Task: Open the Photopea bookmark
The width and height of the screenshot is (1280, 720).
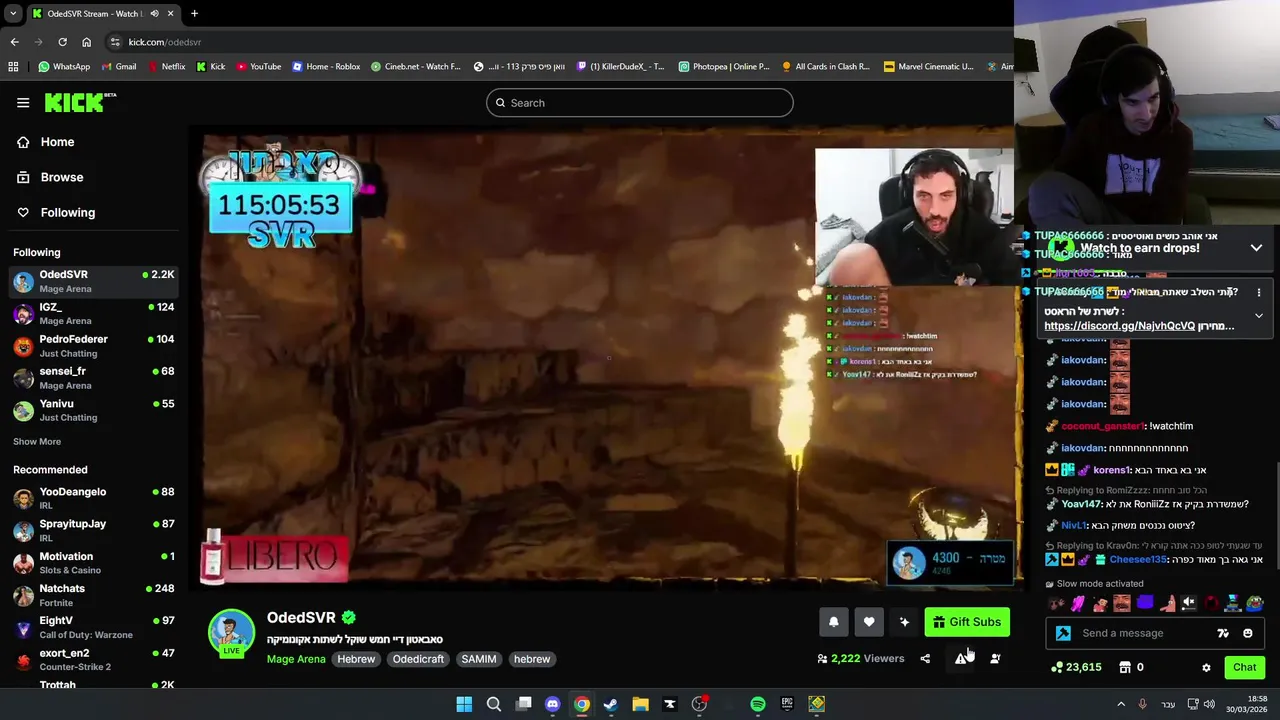Action: (724, 67)
